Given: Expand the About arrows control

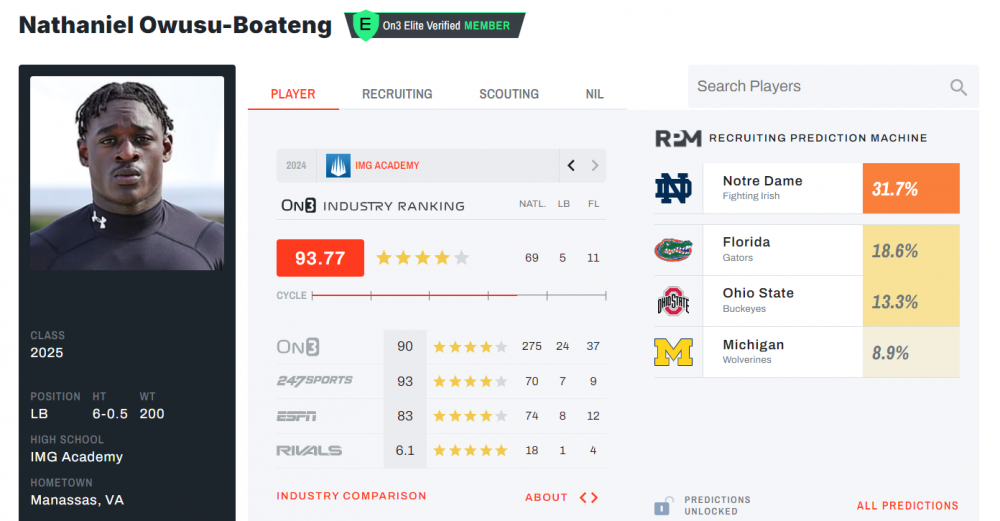Looking at the screenshot, I should pyautogui.click(x=589, y=497).
